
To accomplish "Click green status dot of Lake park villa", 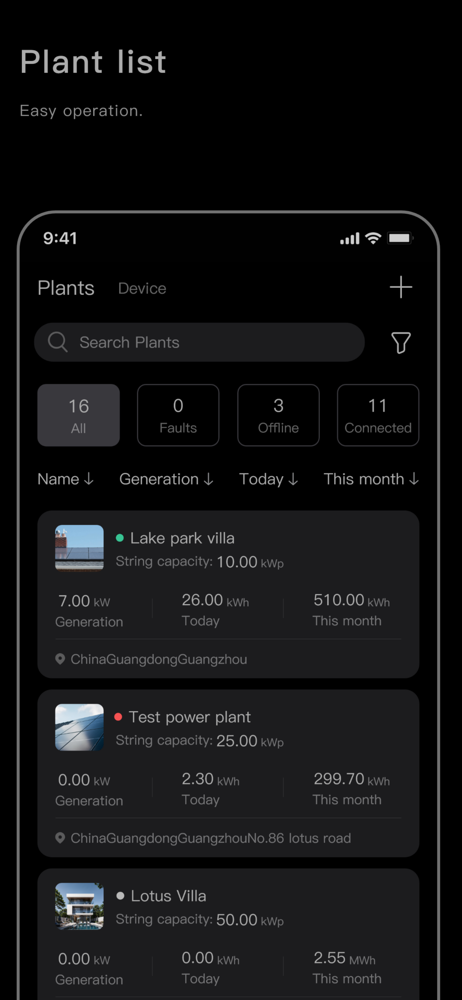I will coord(119,538).
